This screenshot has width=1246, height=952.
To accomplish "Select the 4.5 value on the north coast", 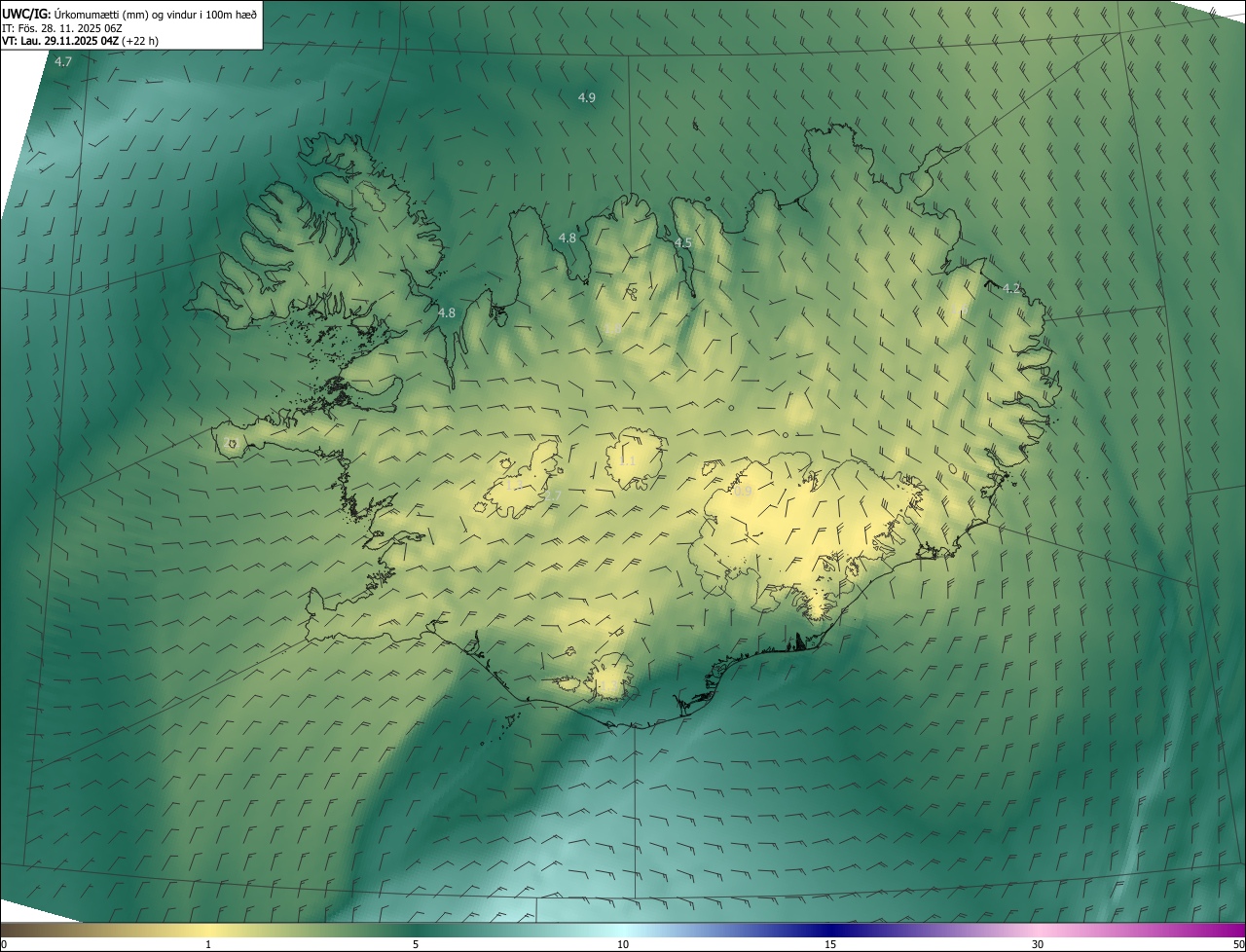I will (683, 242).
